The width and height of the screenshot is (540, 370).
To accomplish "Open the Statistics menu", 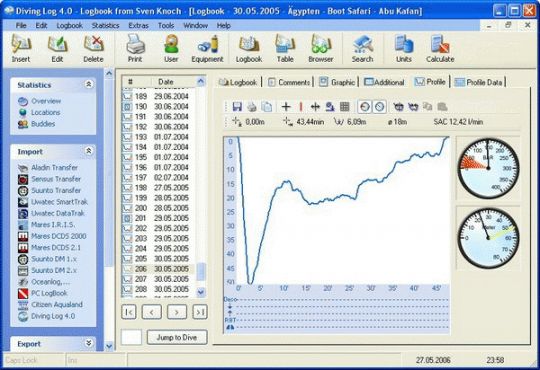I will tap(105, 25).
